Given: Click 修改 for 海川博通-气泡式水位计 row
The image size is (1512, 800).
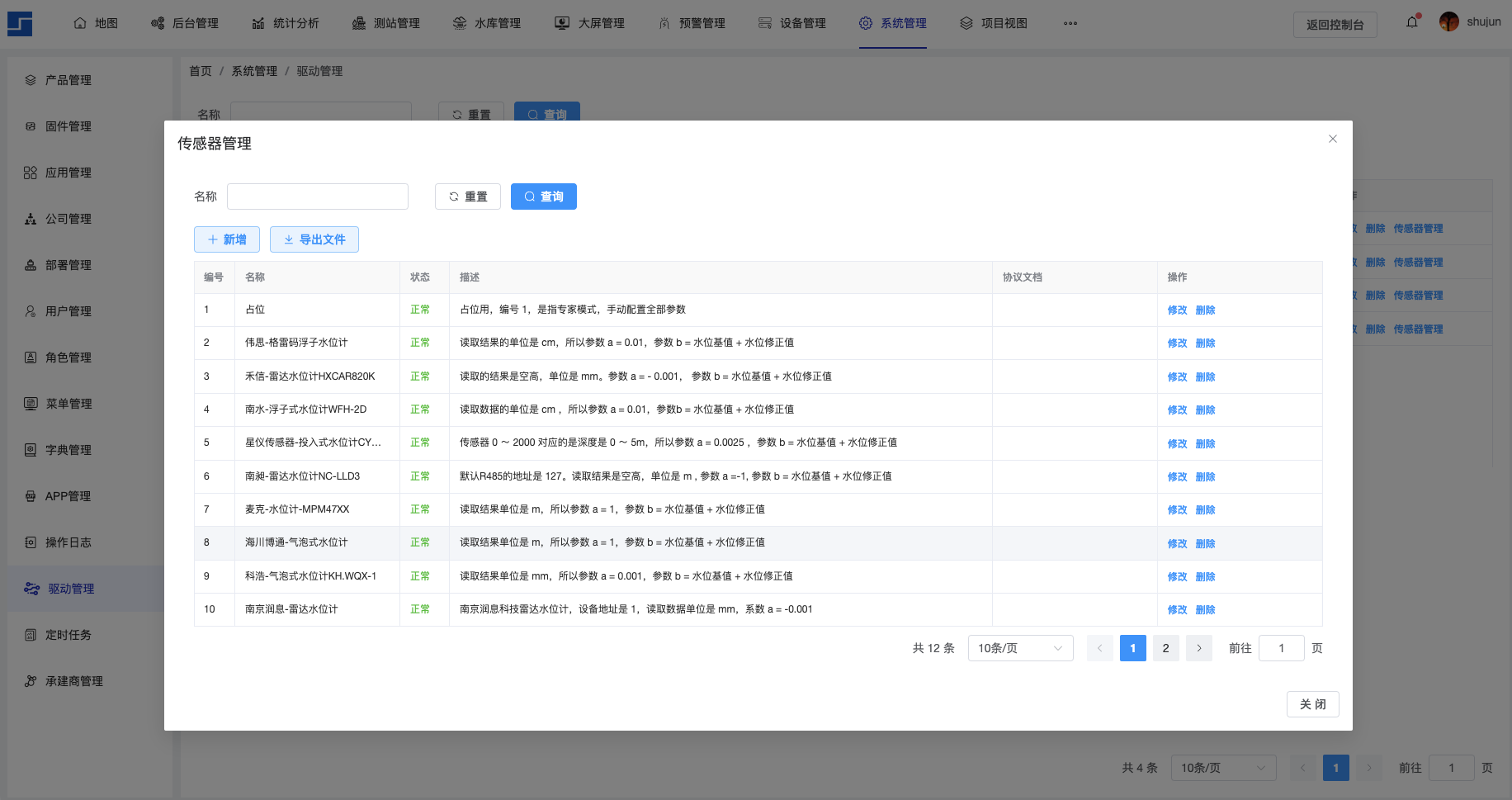Looking at the screenshot, I should tap(1177, 543).
